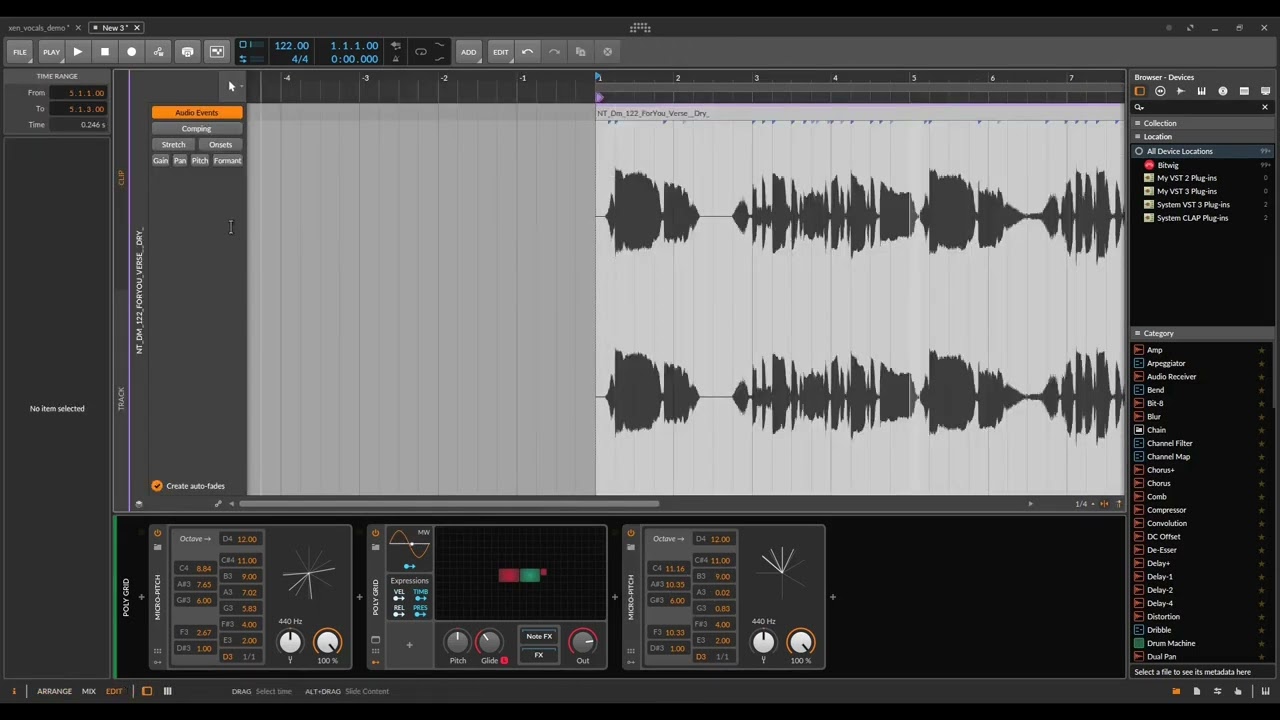This screenshot has width=1280, height=720.
Task: Toggle power of the Poly Grid device
Action: (x=376, y=534)
